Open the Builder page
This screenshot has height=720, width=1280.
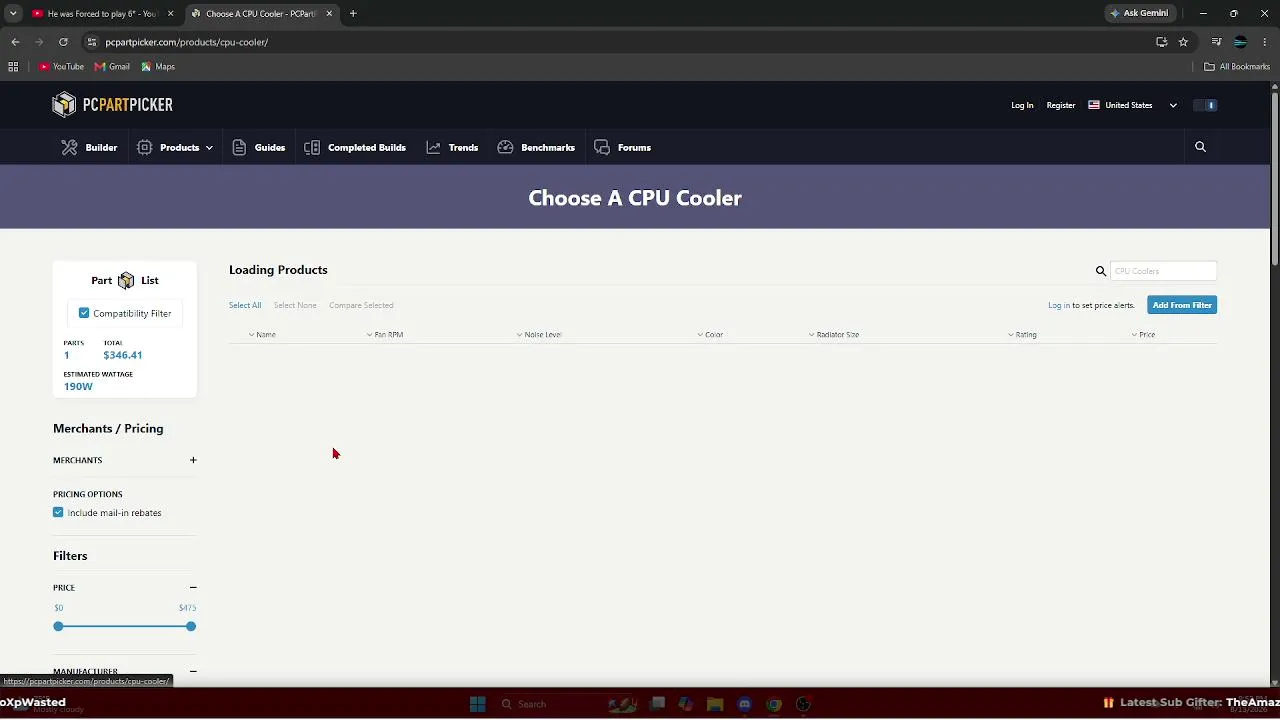coord(89,147)
